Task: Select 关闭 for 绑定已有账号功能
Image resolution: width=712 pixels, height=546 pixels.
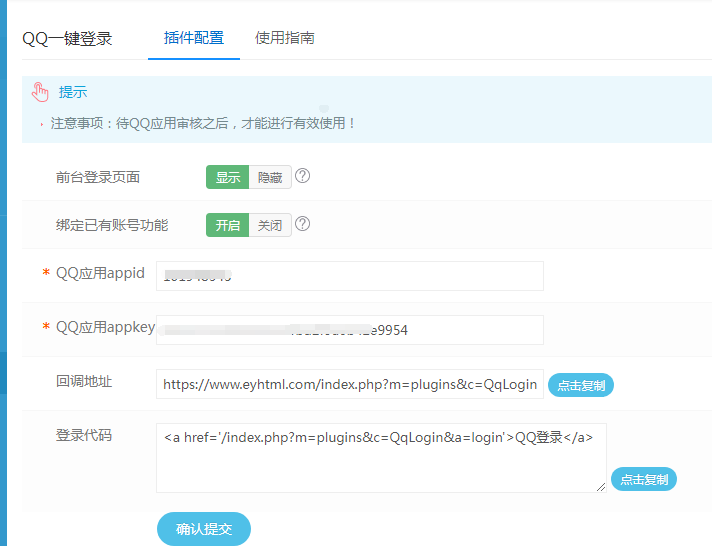Action: click(270, 225)
